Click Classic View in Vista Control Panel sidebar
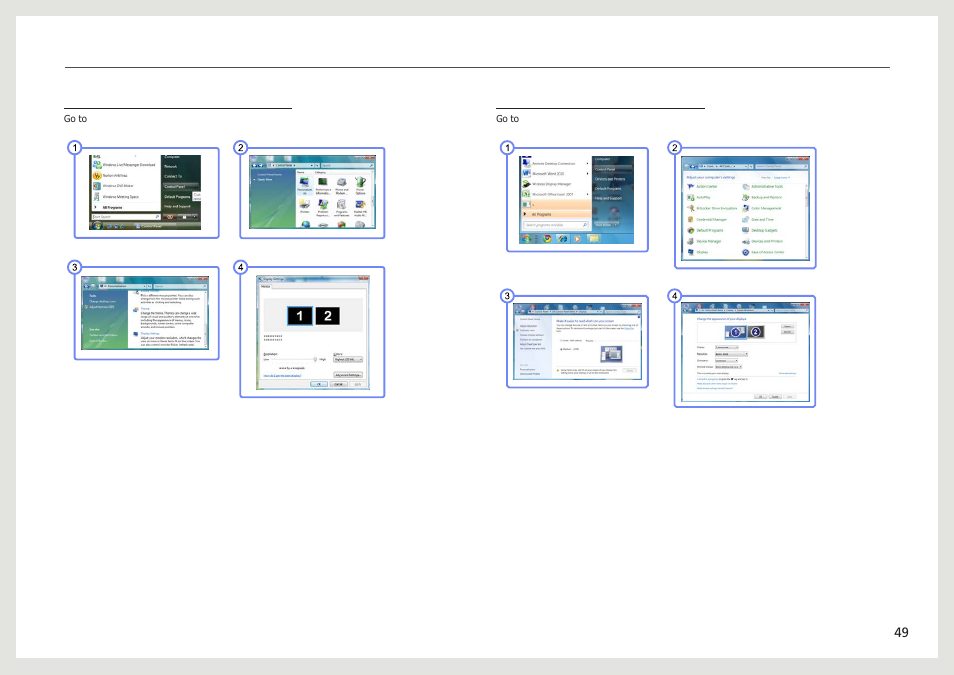The height and width of the screenshot is (675, 954). tap(265, 180)
